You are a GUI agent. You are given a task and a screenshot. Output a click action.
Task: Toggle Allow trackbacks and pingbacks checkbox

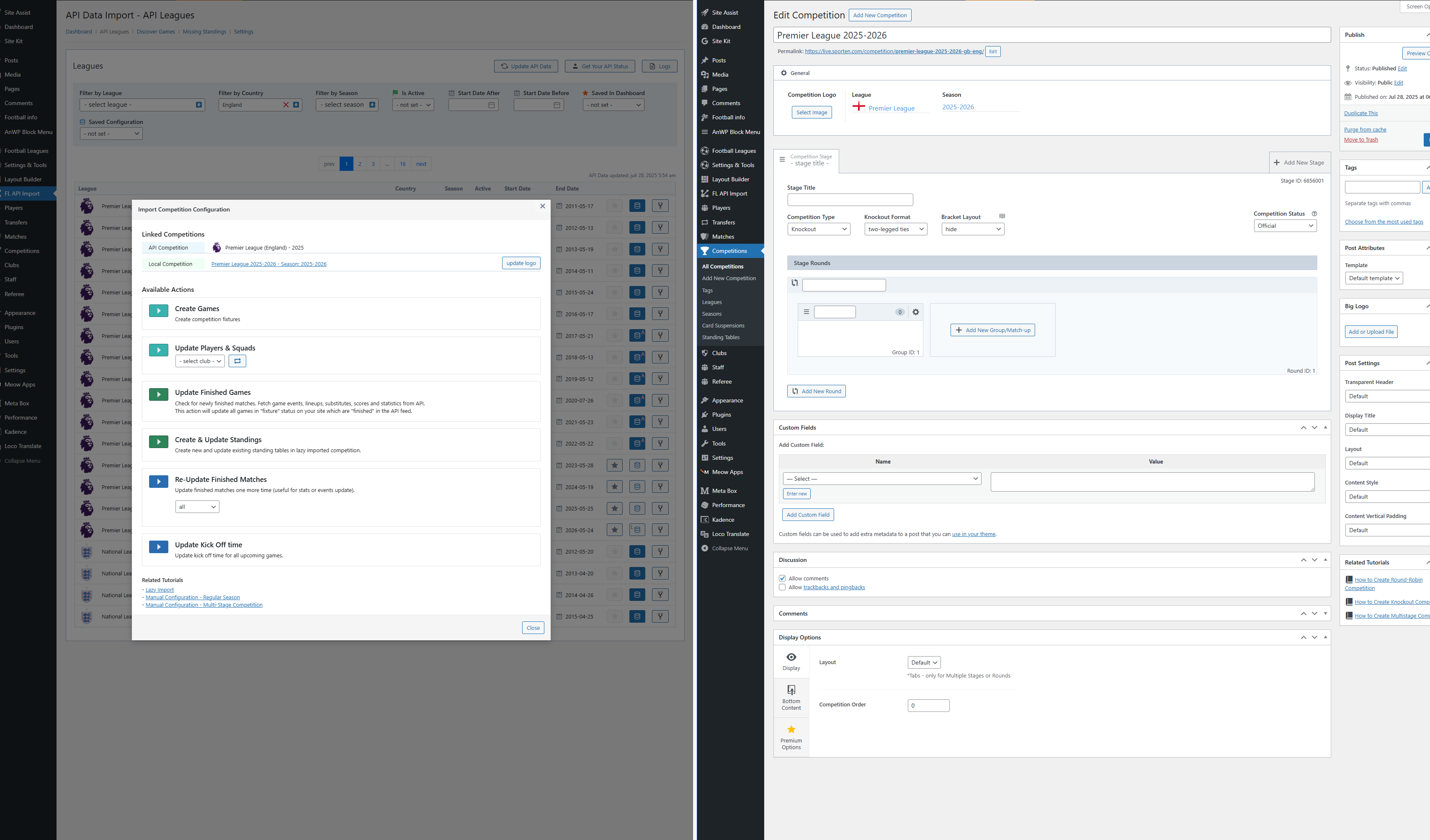tap(783, 587)
